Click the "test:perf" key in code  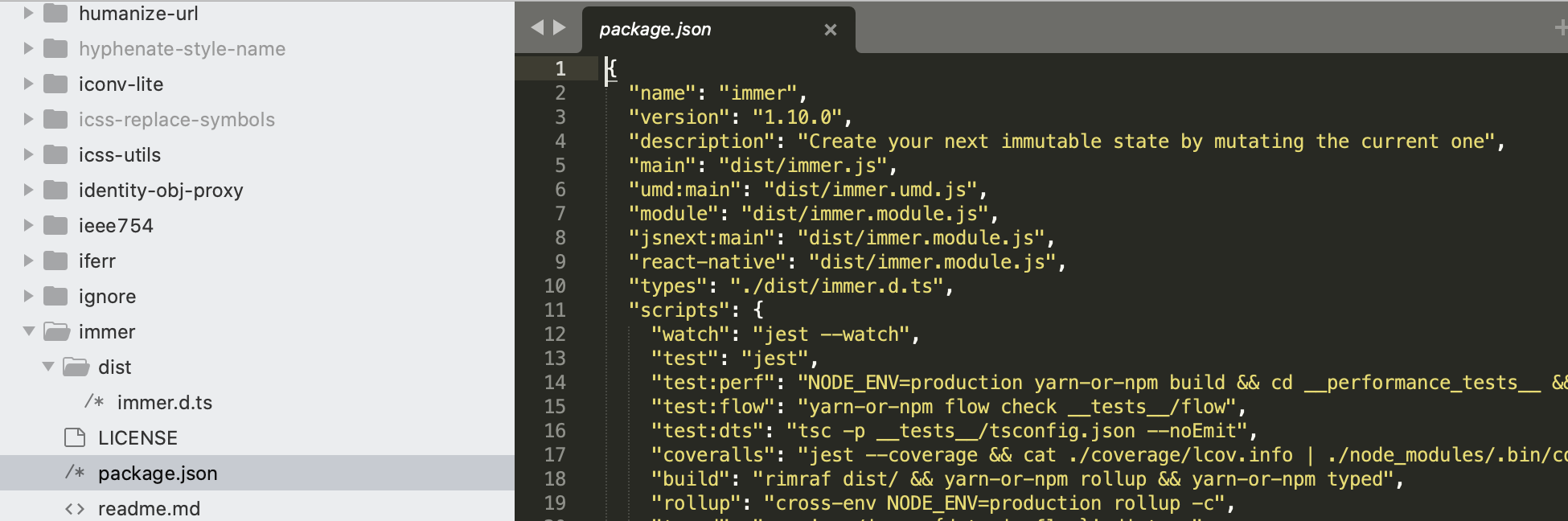coord(713,382)
